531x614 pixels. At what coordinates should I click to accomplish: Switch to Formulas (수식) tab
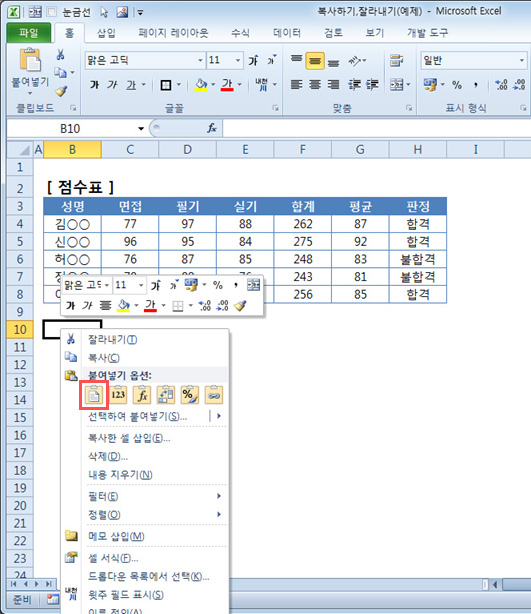[240, 33]
